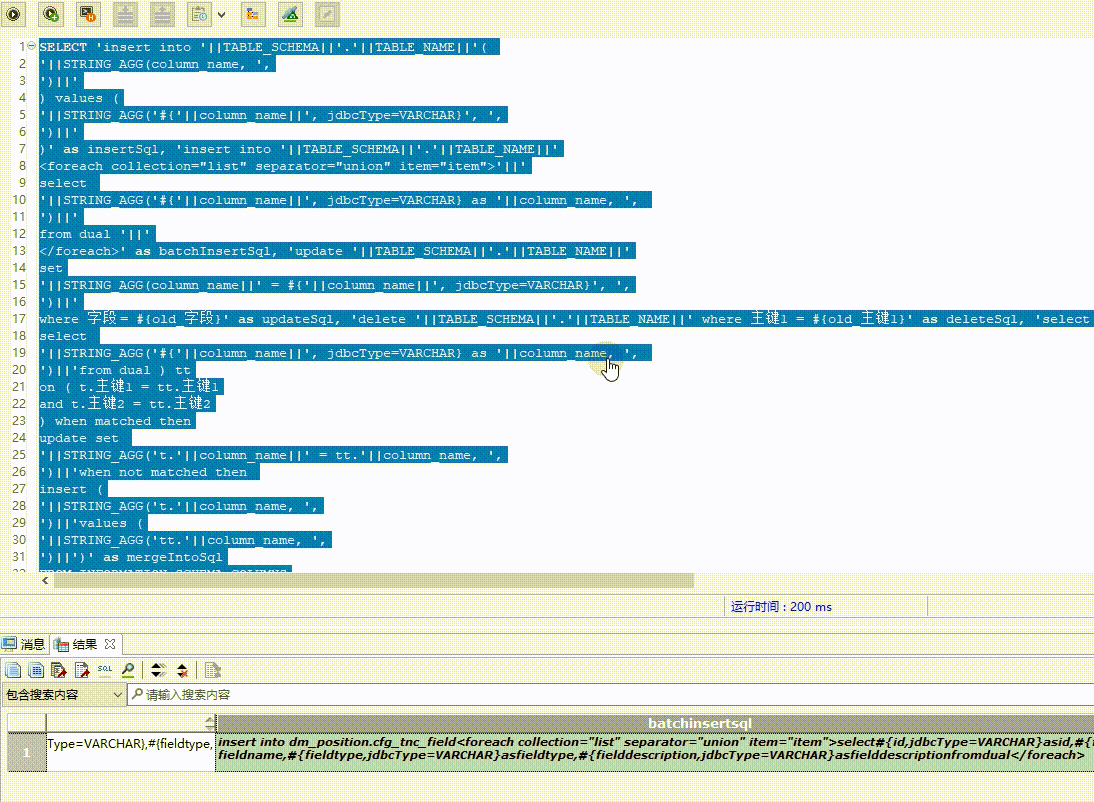Click the batchinsertsql cell starting 'insert into dm_position'
1094x802 pixels.
[x=654, y=752]
